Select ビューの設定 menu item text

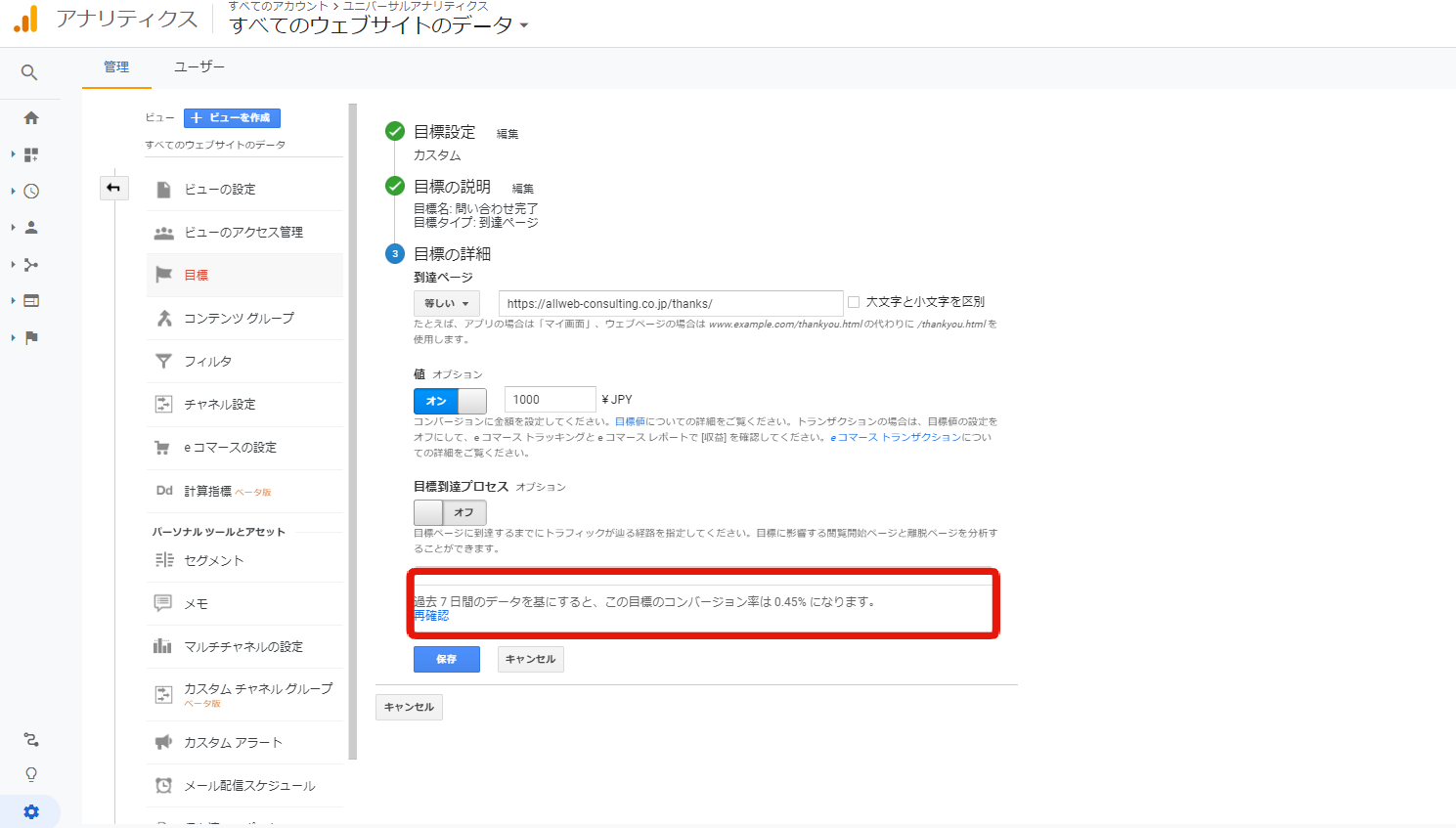[220, 190]
